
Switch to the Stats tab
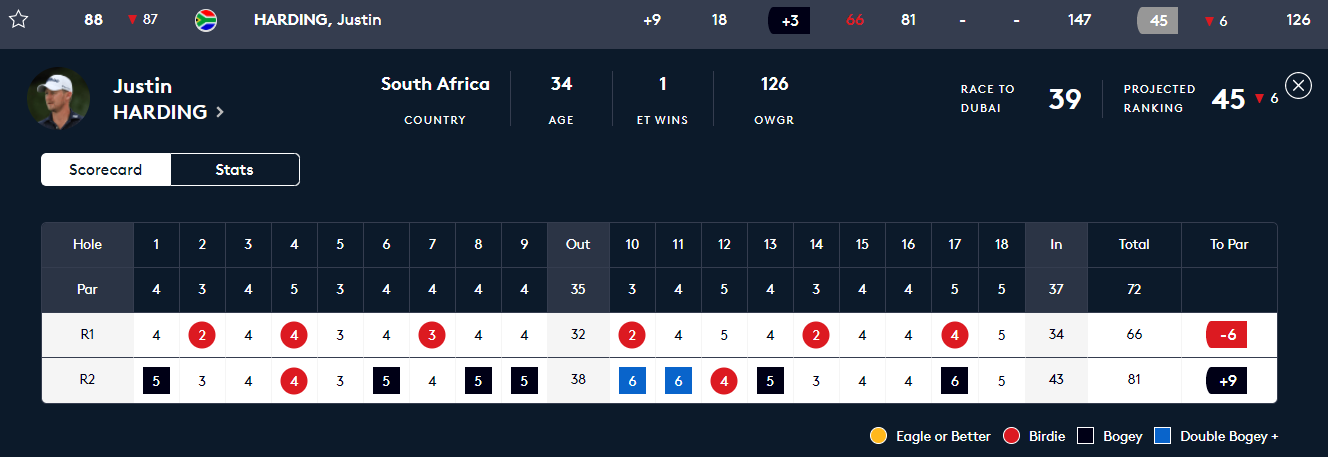(x=235, y=170)
